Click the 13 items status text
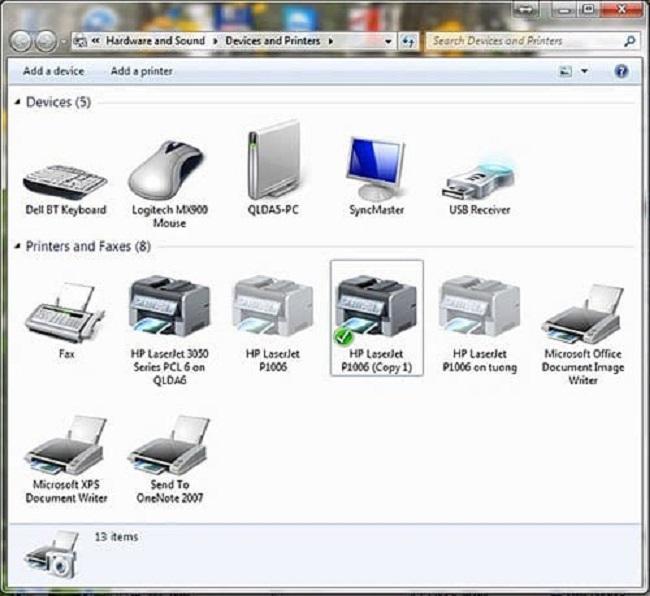The image size is (650, 596). pos(116,537)
